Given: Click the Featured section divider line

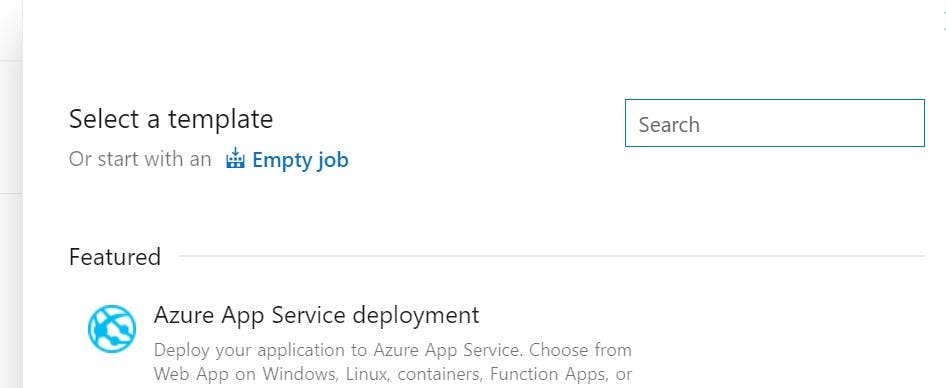Looking at the screenshot, I should [x=551, y=256].
